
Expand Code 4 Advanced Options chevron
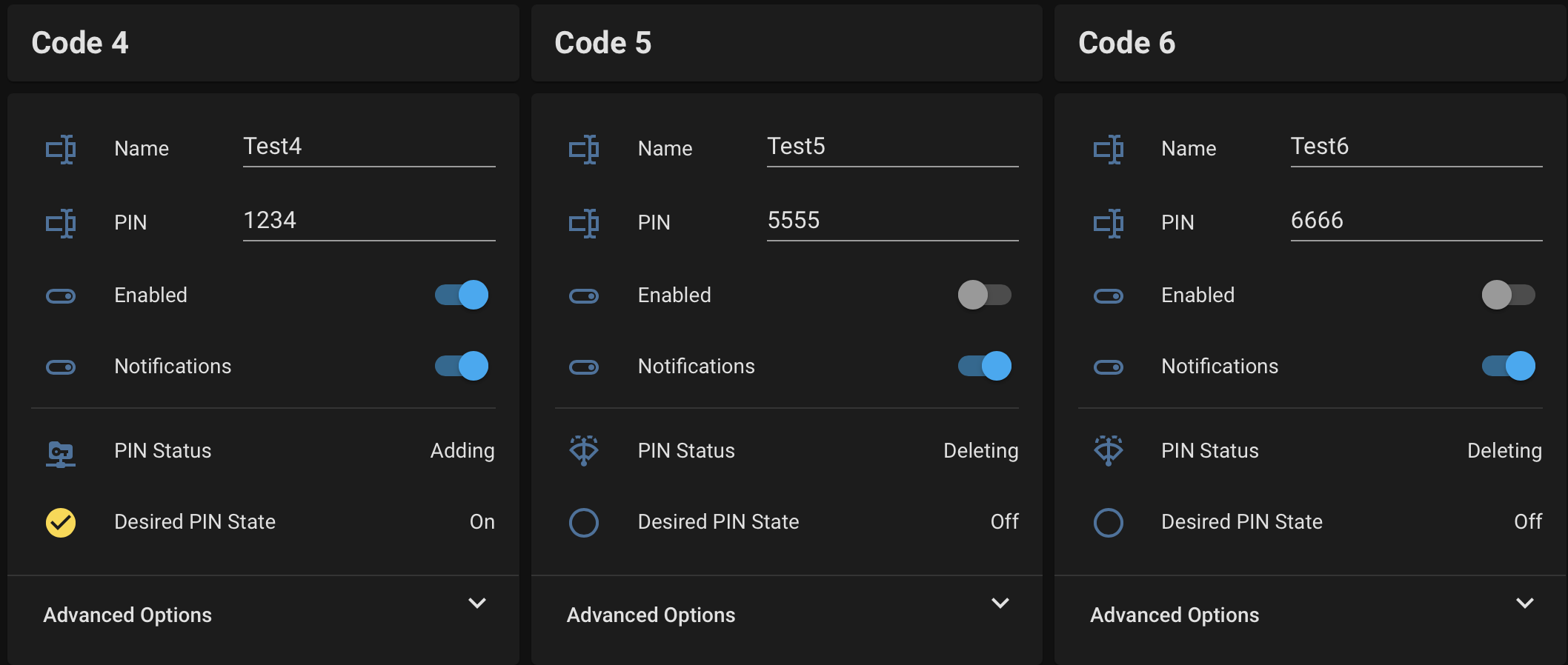[x=477, y=604]
